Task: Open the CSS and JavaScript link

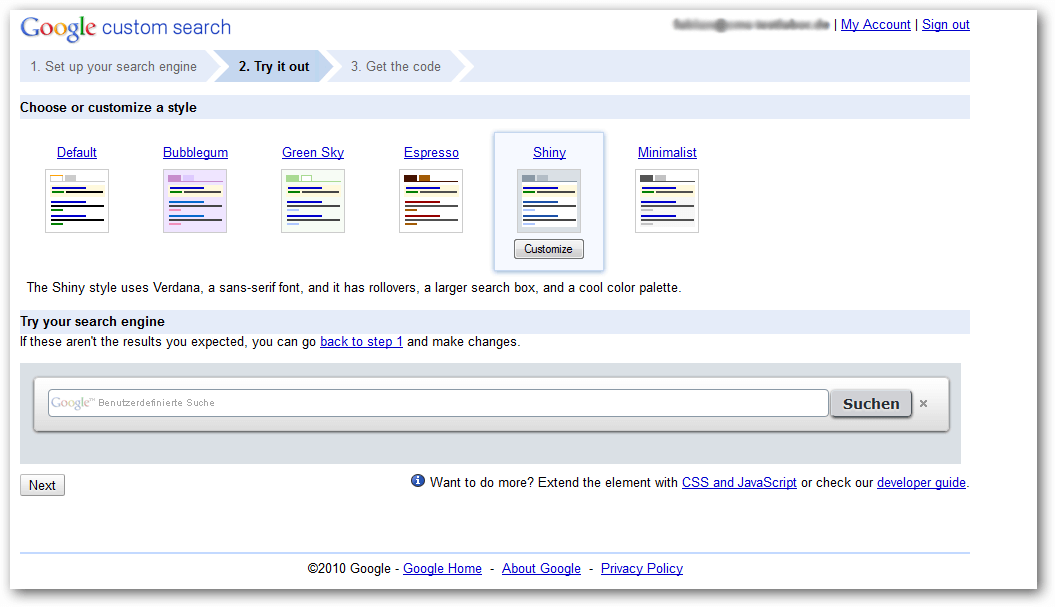Action: [x=739, y=483]
